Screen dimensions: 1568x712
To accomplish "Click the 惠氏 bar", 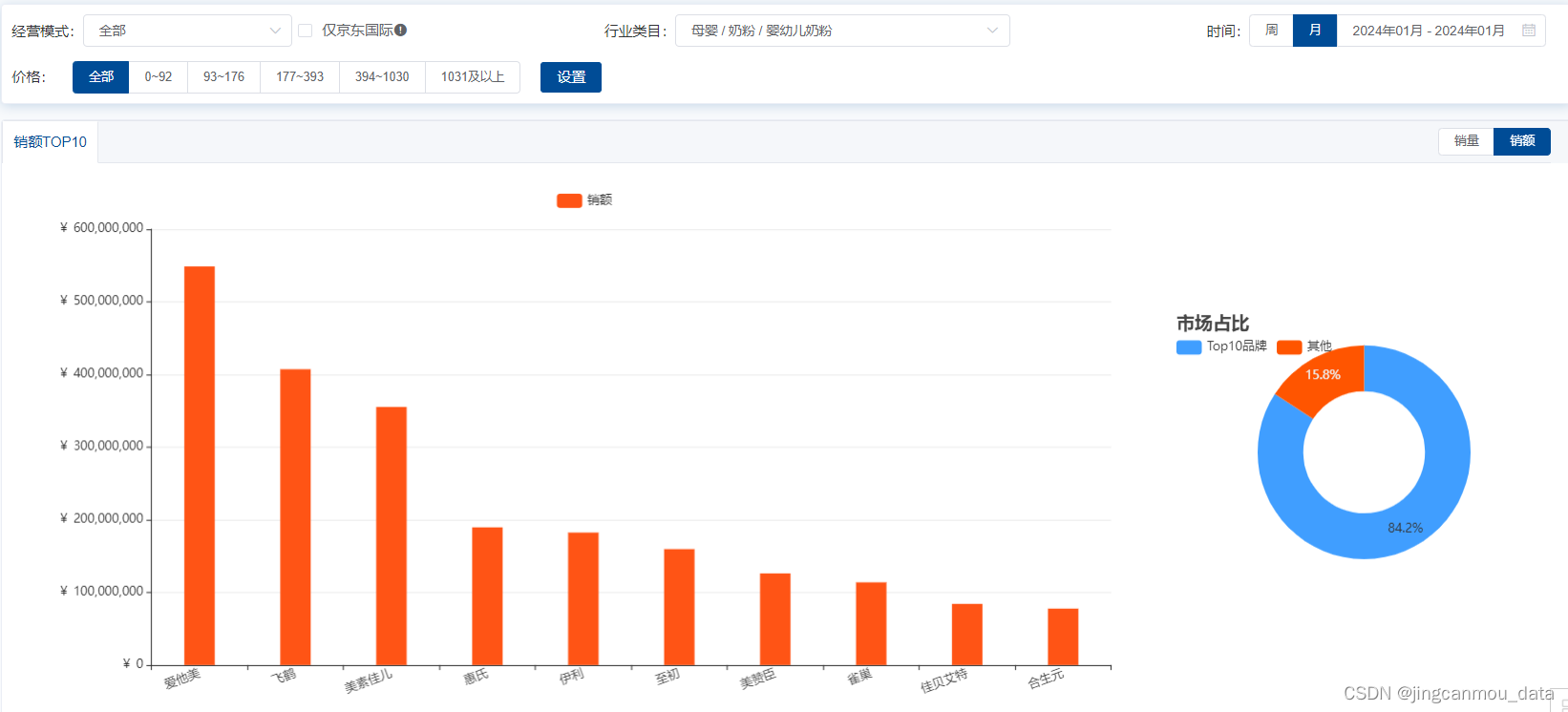I will coord(487,597).
